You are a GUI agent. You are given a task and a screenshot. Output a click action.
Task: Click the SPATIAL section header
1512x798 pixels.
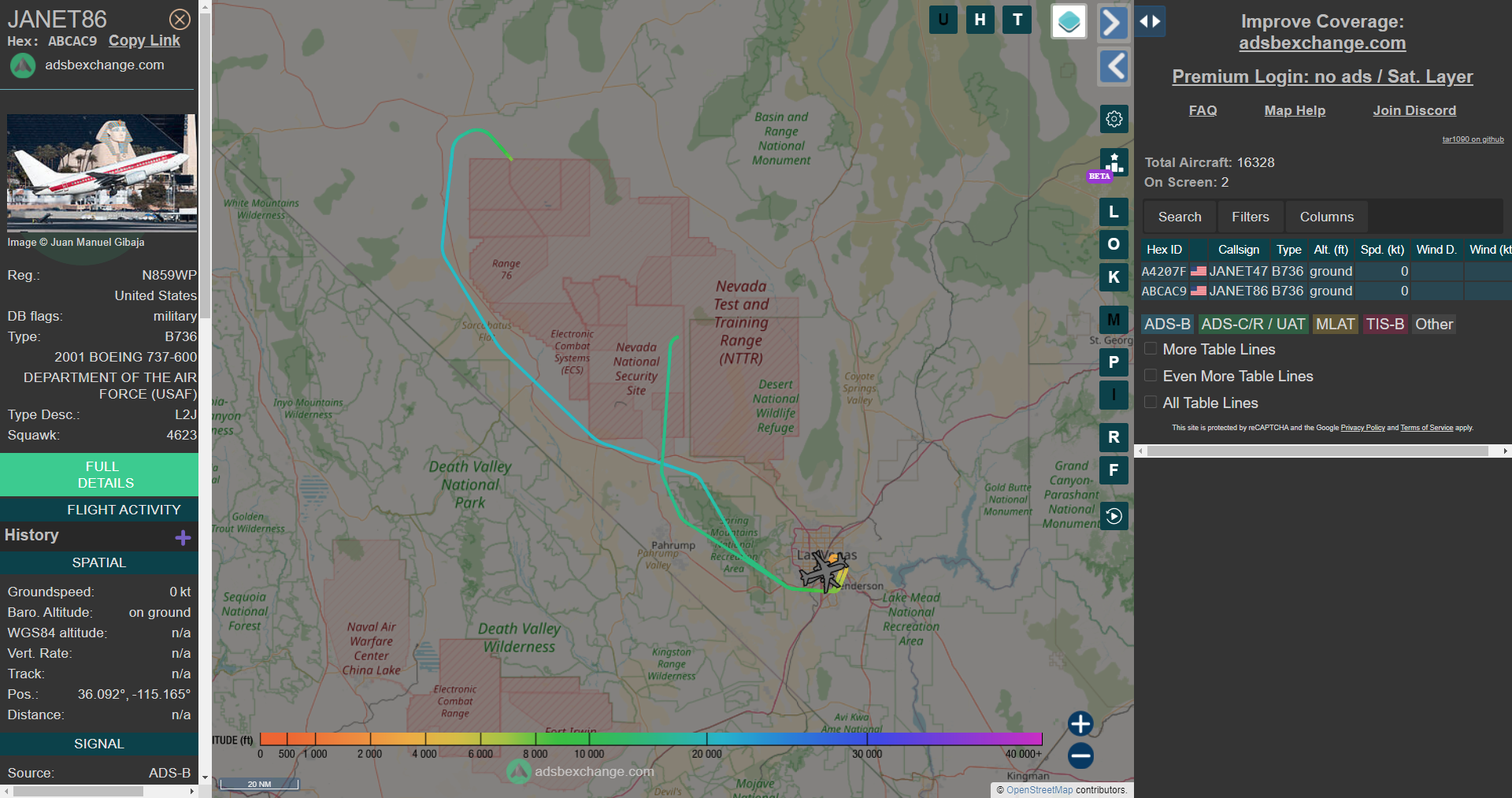click(x=99, y=562)
